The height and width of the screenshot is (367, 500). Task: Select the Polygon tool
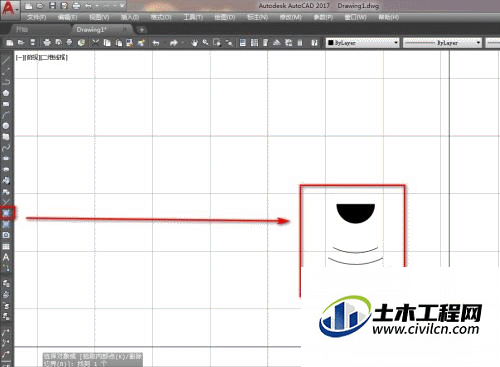pos(6,93)
